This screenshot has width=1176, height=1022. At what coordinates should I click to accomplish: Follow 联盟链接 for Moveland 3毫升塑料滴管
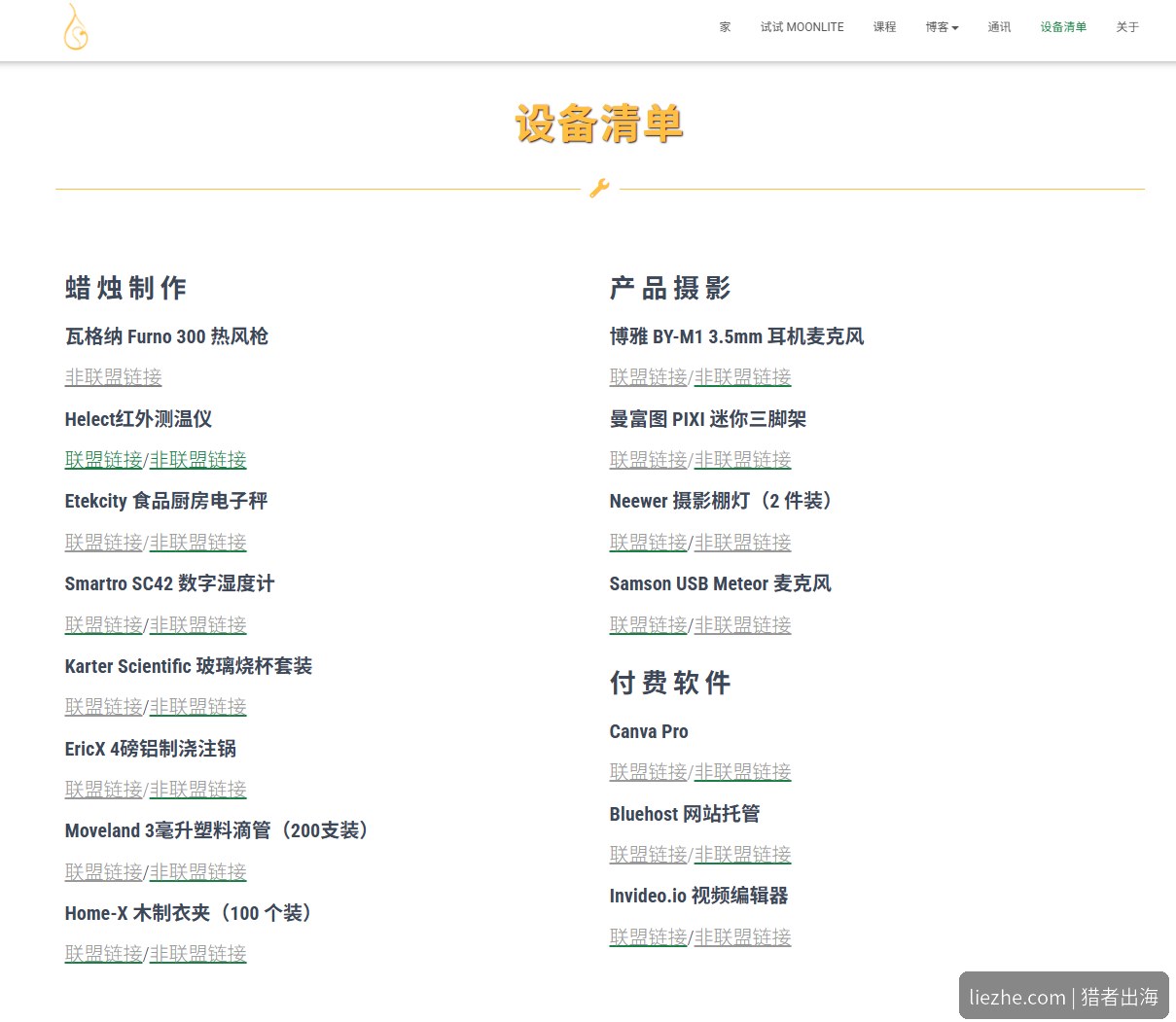[x=104, y=872]
